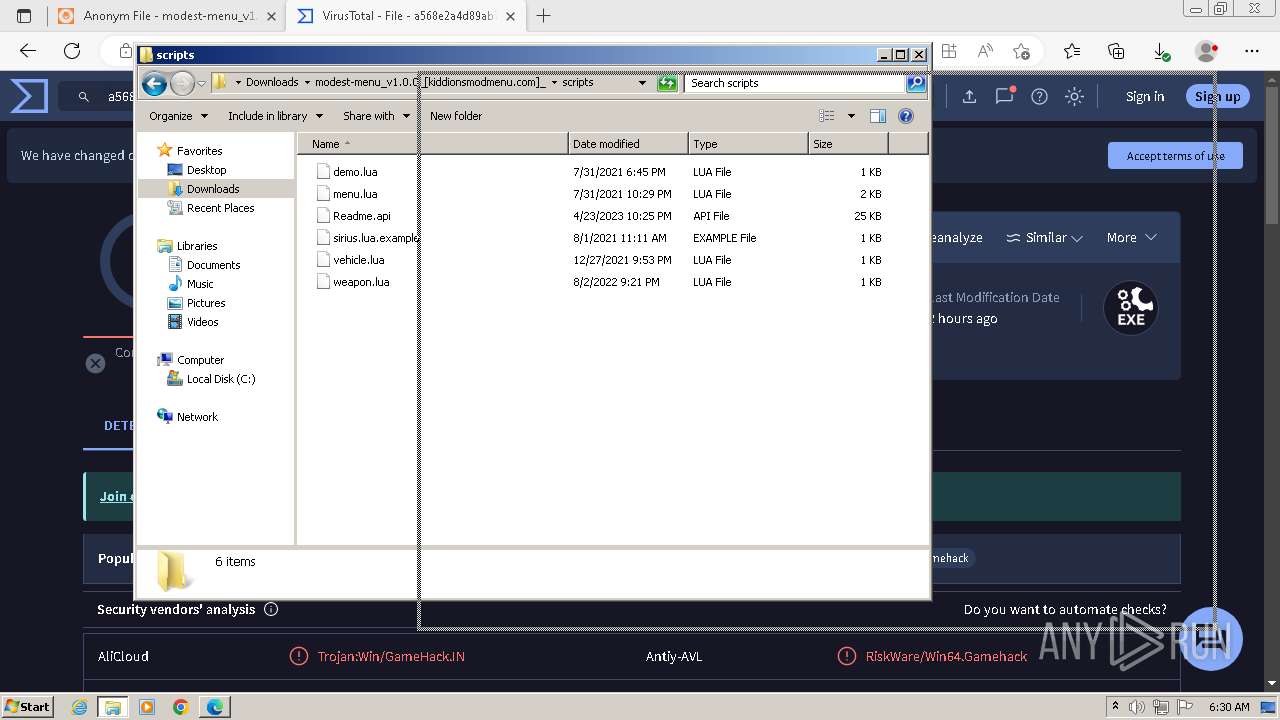Open a new browser tab
This screenshot has height=720, width=1280.
[544, 16]
